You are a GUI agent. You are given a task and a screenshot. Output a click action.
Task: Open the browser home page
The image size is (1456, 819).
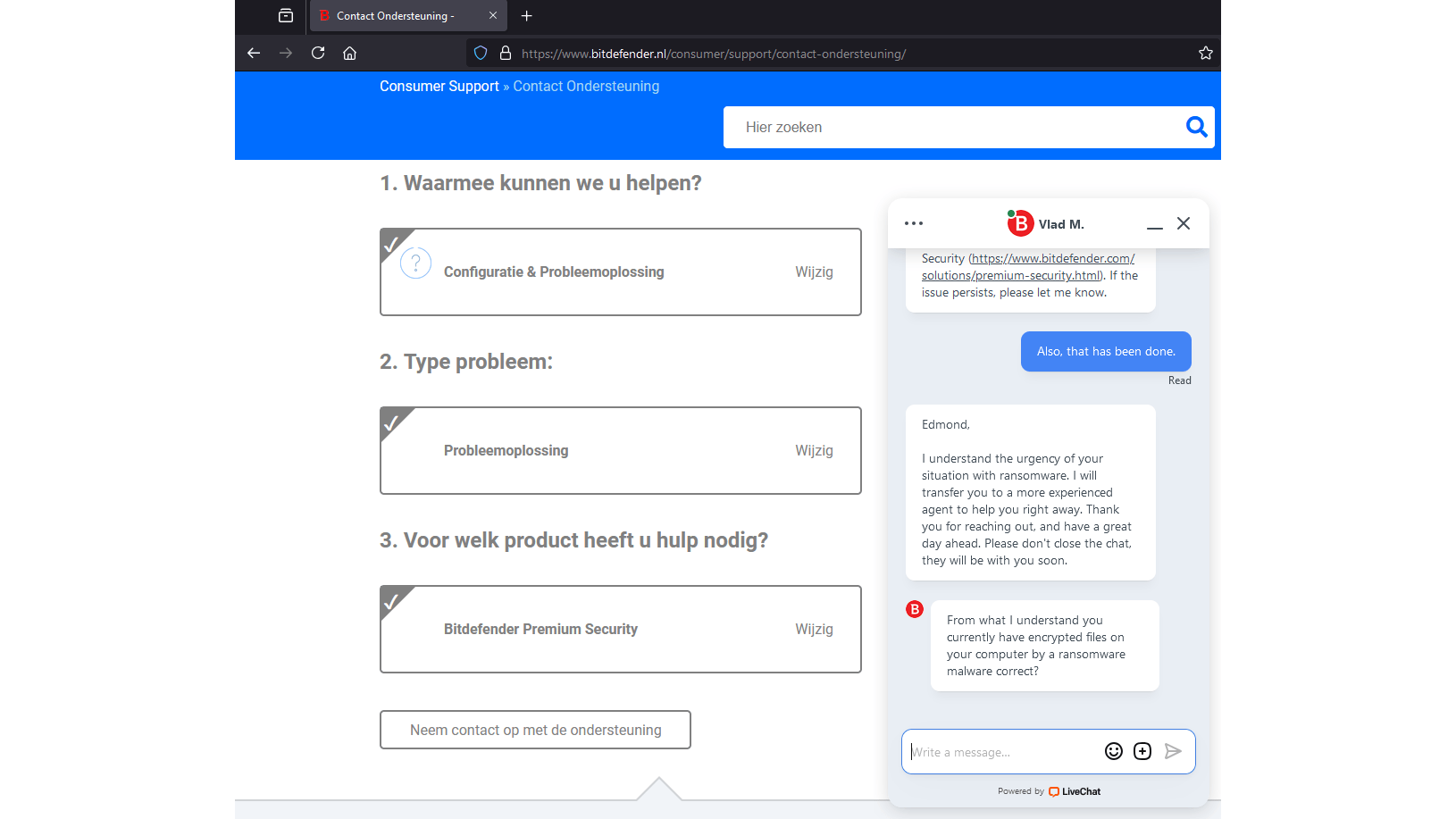(350, 53)
